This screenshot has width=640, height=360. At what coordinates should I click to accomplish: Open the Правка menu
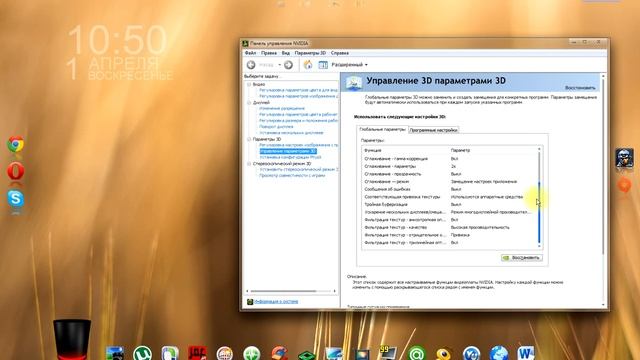pyautogui.click(x=269, y=53)
